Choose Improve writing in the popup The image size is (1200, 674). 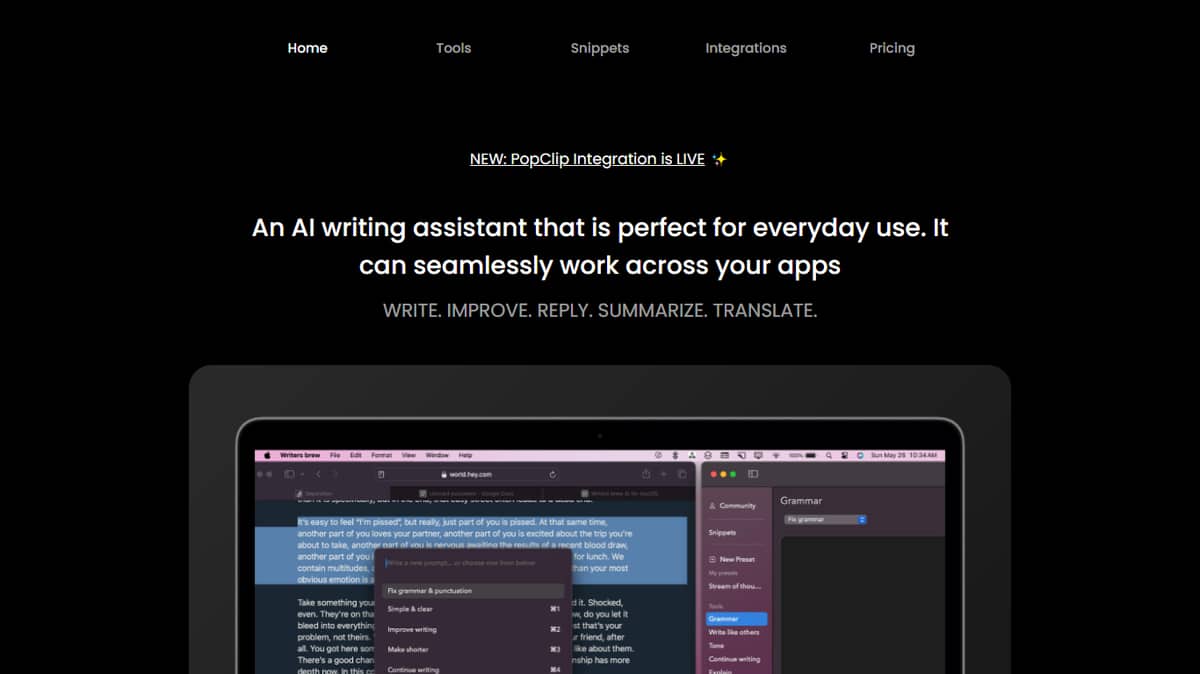tap(472, 629)
